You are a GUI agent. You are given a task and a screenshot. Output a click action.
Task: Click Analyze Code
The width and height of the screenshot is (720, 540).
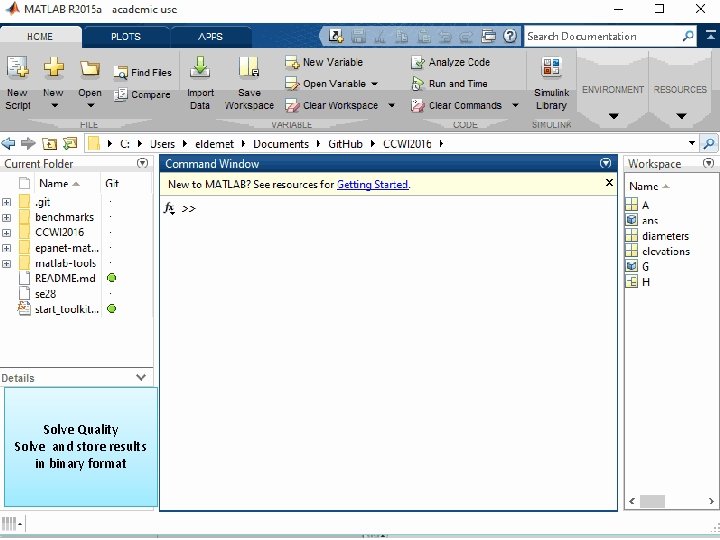tap(450, 62)
